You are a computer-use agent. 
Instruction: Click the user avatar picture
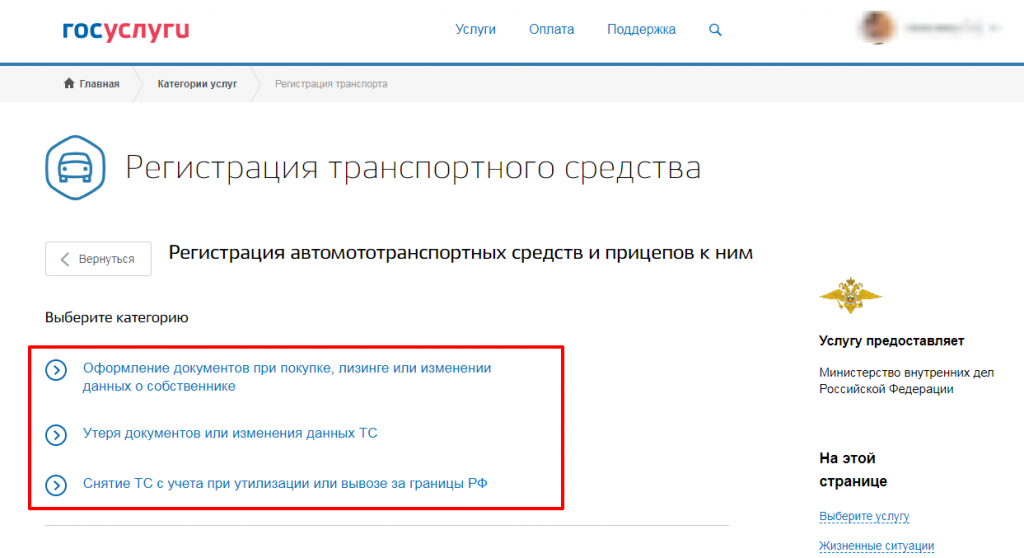tap(877, 28)
